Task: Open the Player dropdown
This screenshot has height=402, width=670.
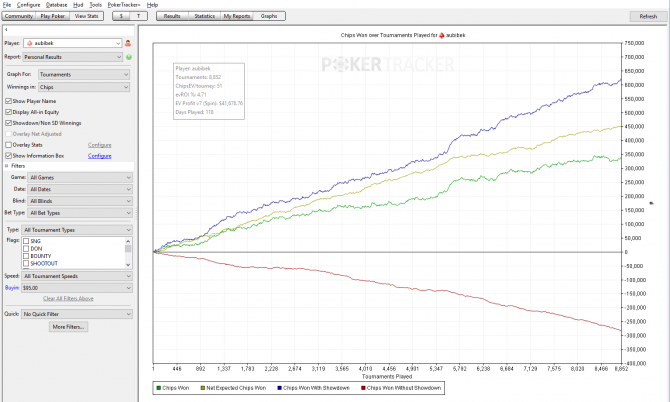Action: click(x=73, y=43)
